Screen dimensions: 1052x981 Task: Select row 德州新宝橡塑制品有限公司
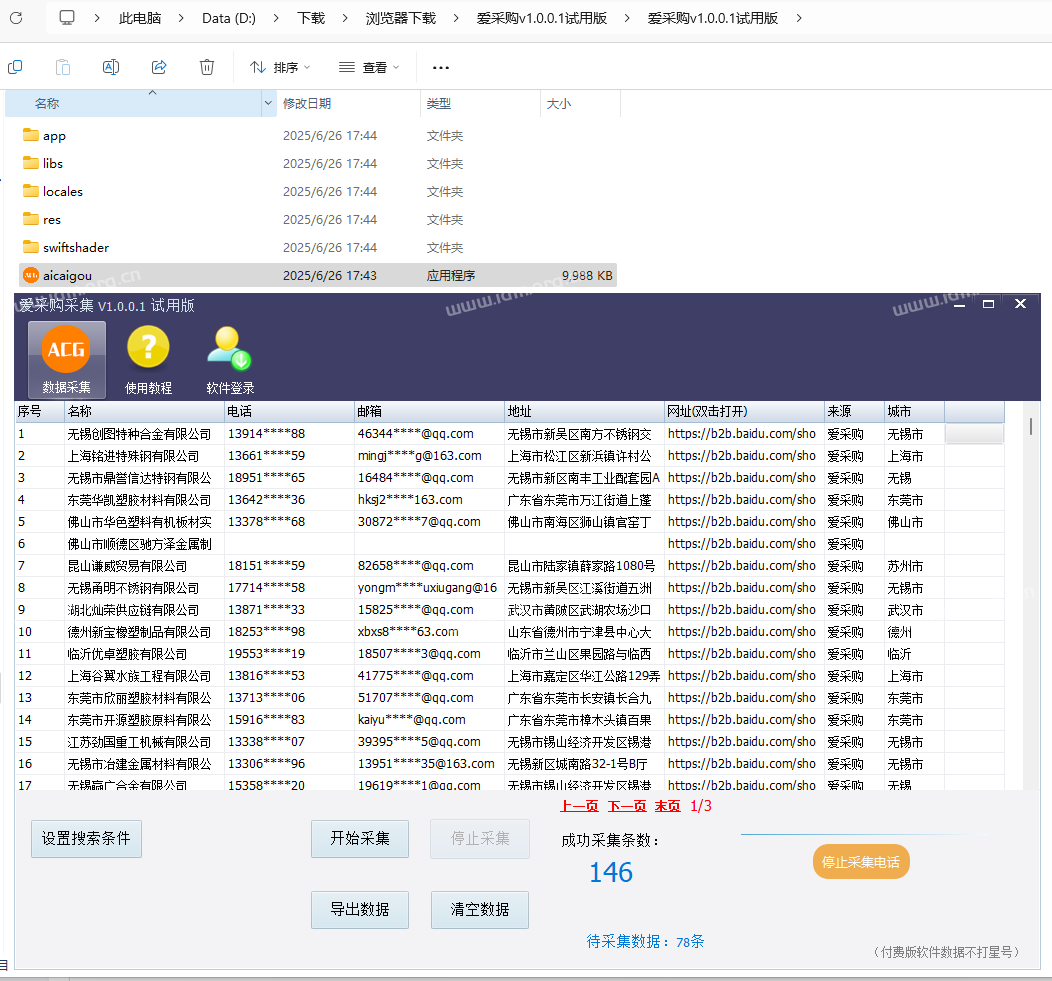(509, 632)
